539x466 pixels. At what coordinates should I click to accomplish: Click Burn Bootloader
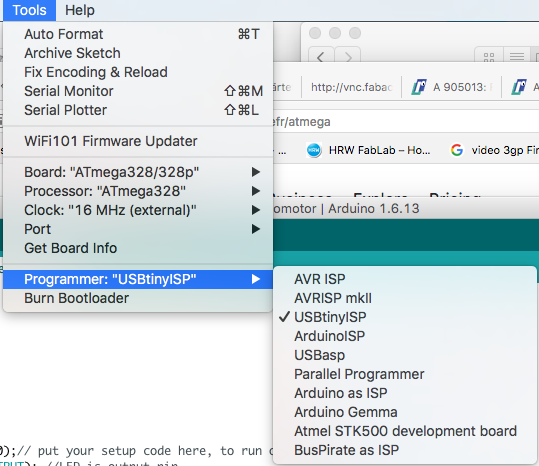tap(138, 298)
